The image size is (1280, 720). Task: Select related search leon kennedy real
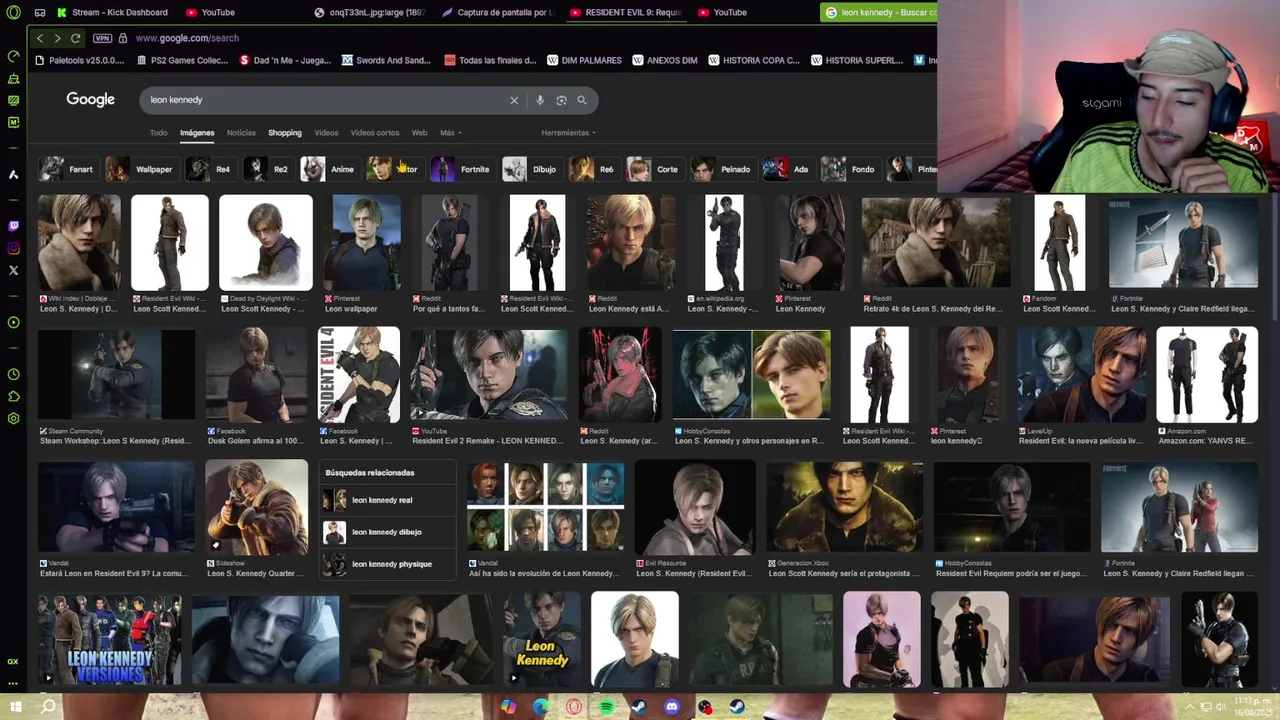[388, 500]
